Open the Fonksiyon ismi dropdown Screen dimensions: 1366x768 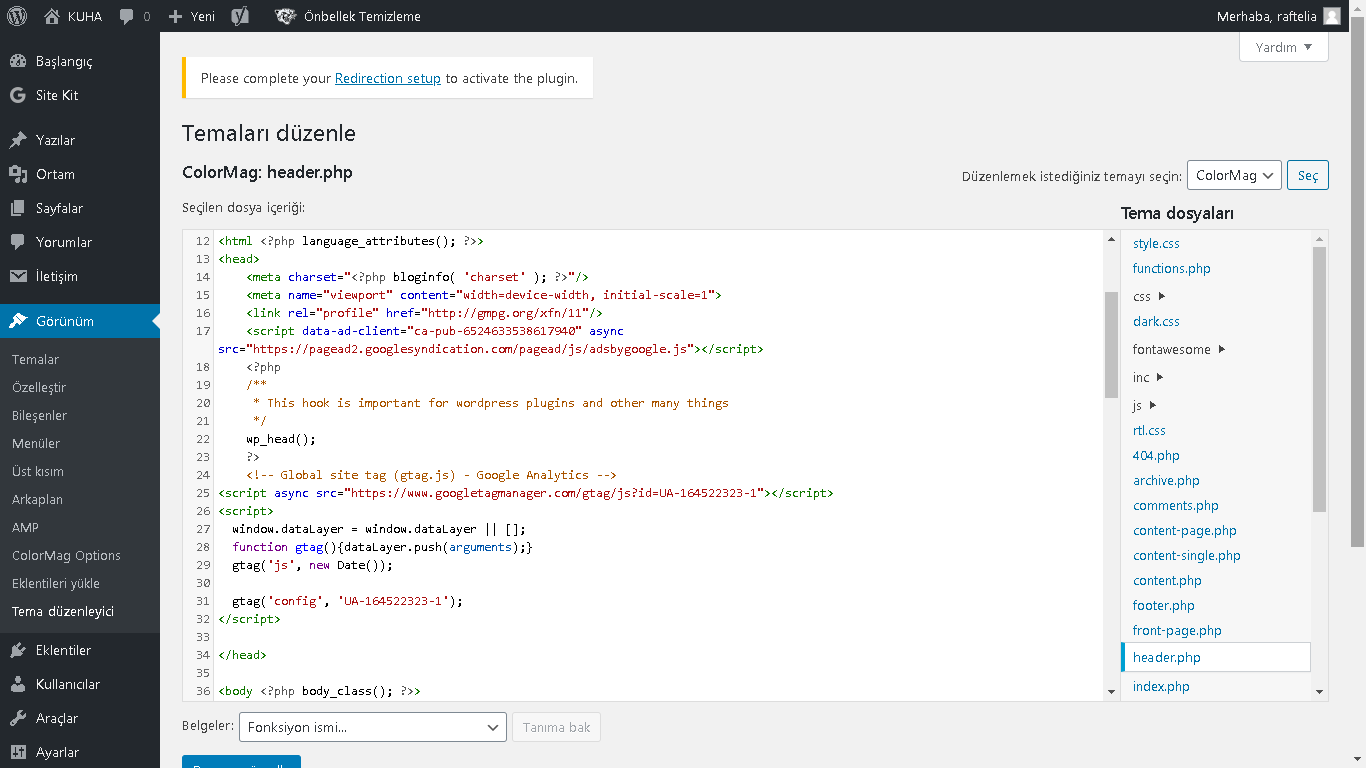373,727
